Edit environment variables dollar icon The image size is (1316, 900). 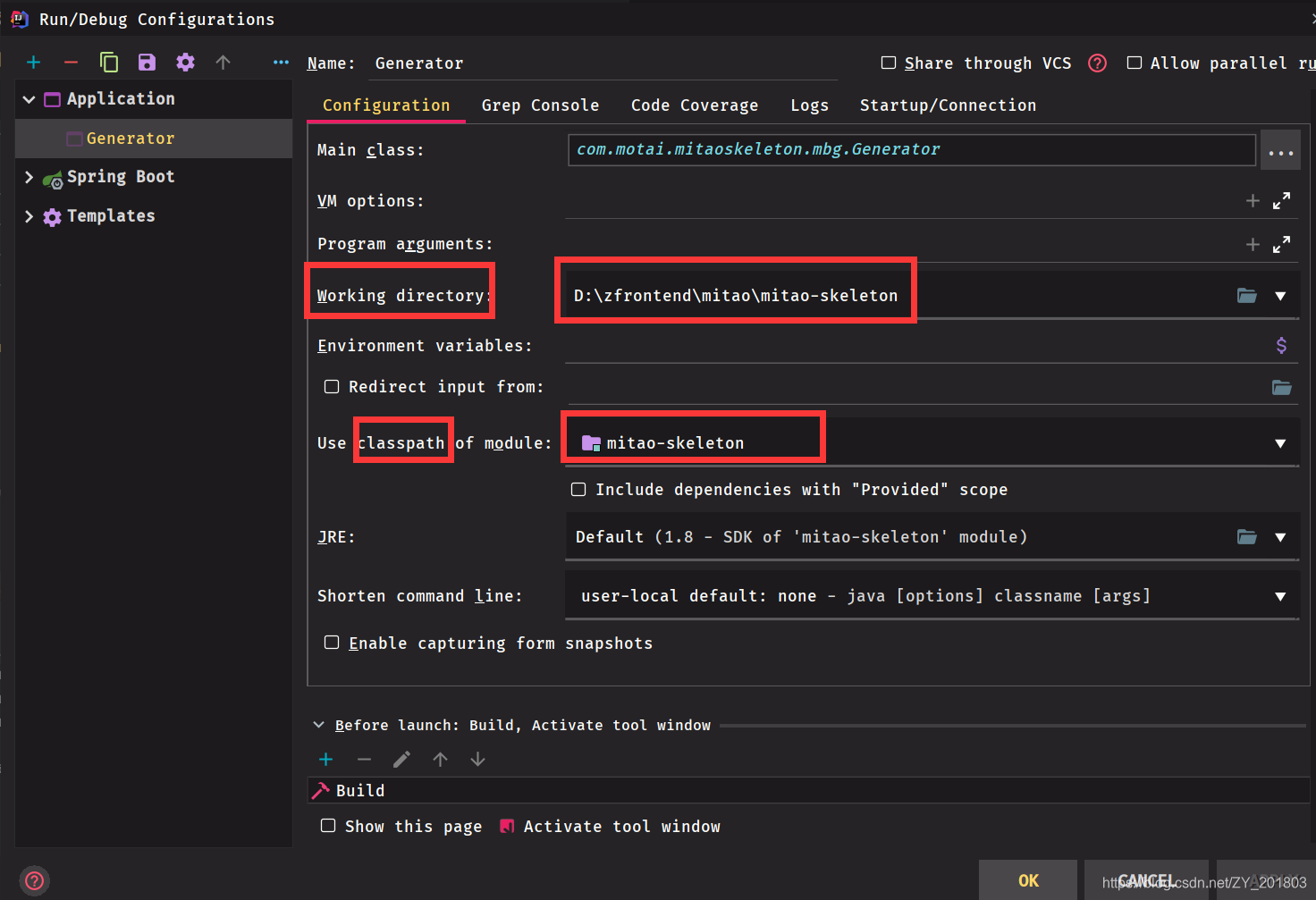click(1281, 346)
